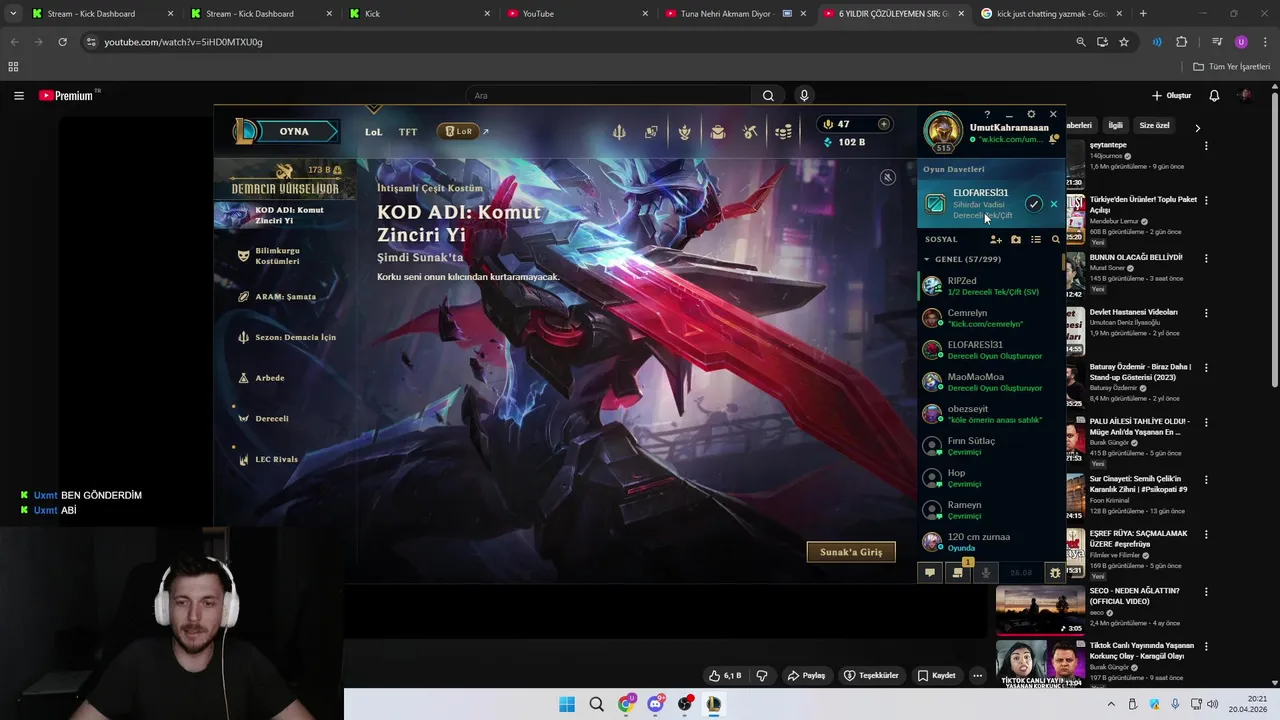Image resolution: width=1280 pixels, height=720 pixels.
Task: Mute the splash art animation sound
Action: (x=887, y=177)
